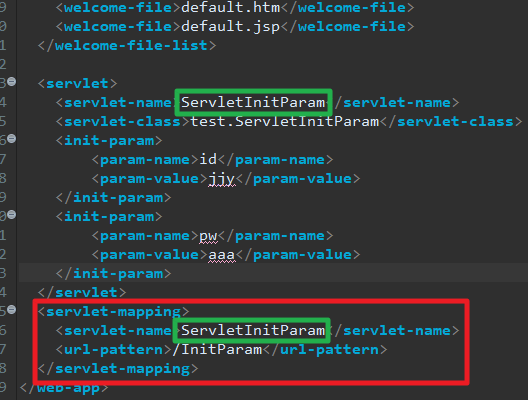Image resolution: width=528 pixels, height=400 pixels.
Task: Click closing welcome-file tag after default.htm
Action: pos(348,7)
